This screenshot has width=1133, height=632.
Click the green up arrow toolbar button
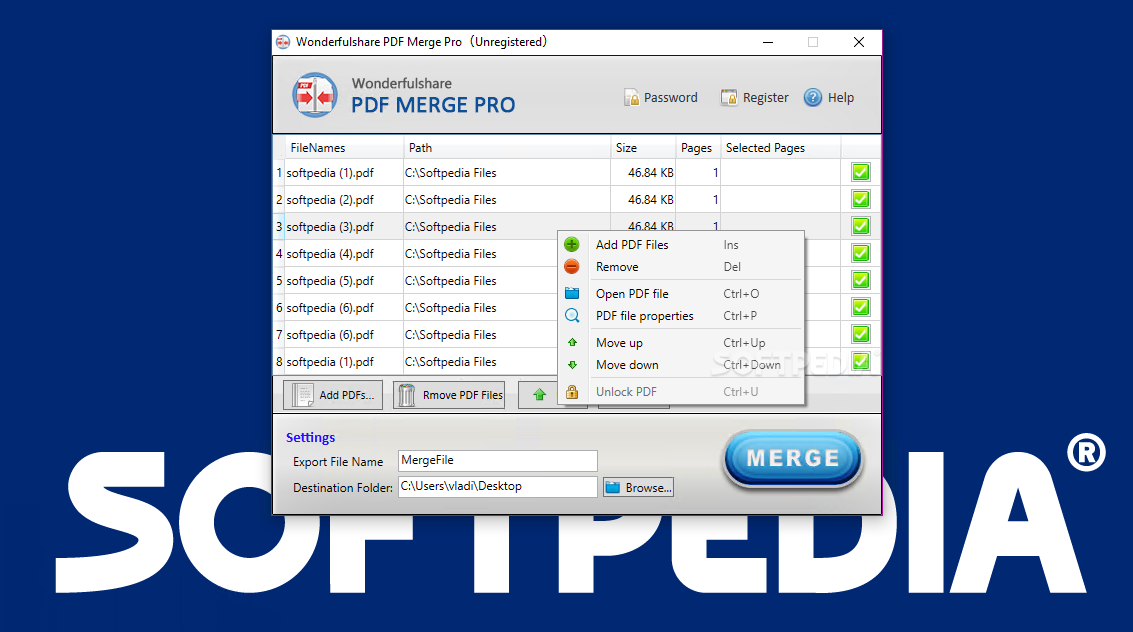click(x=539, y=394)
